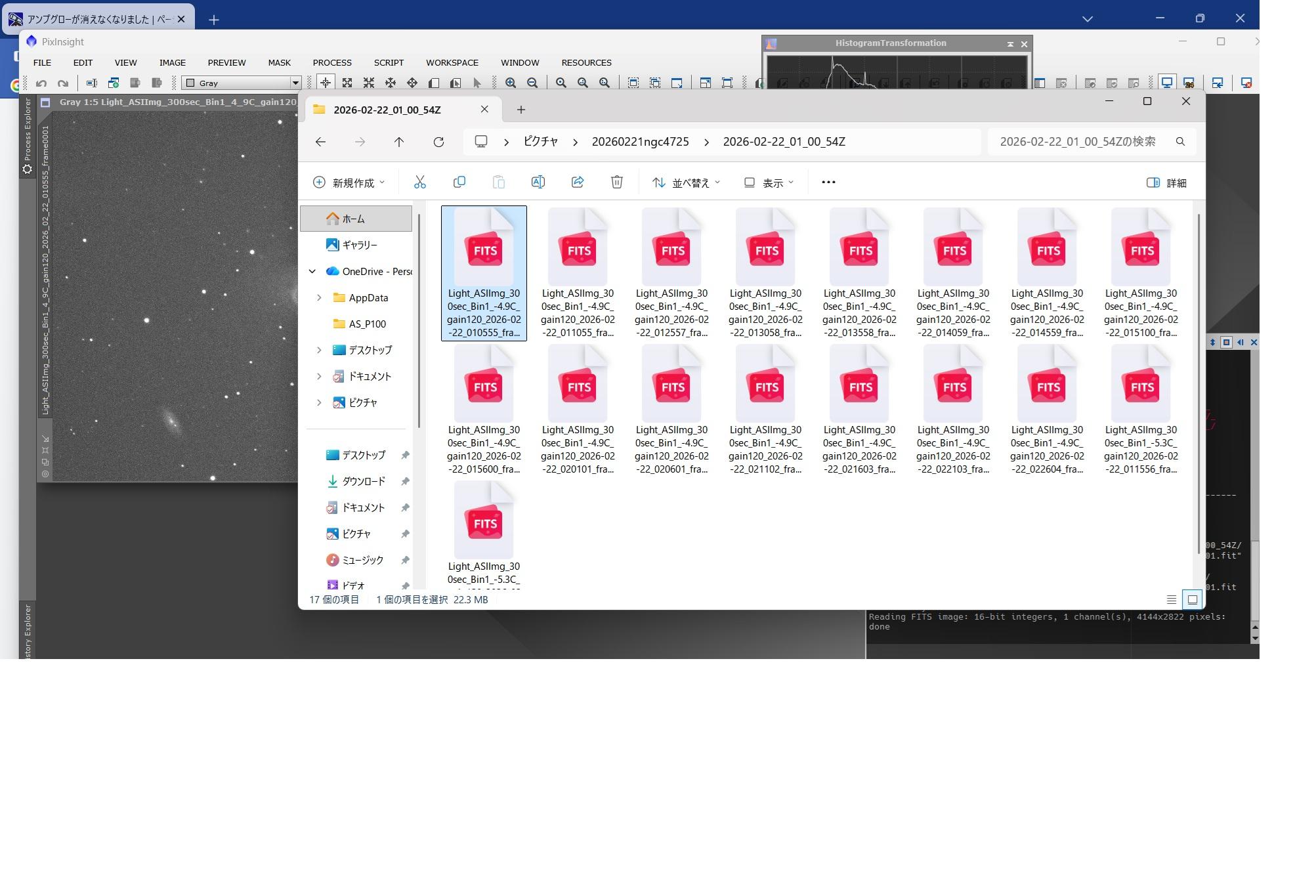
Task: Click the Zoom In toolbar icon
Action: [x=510, y=83]
